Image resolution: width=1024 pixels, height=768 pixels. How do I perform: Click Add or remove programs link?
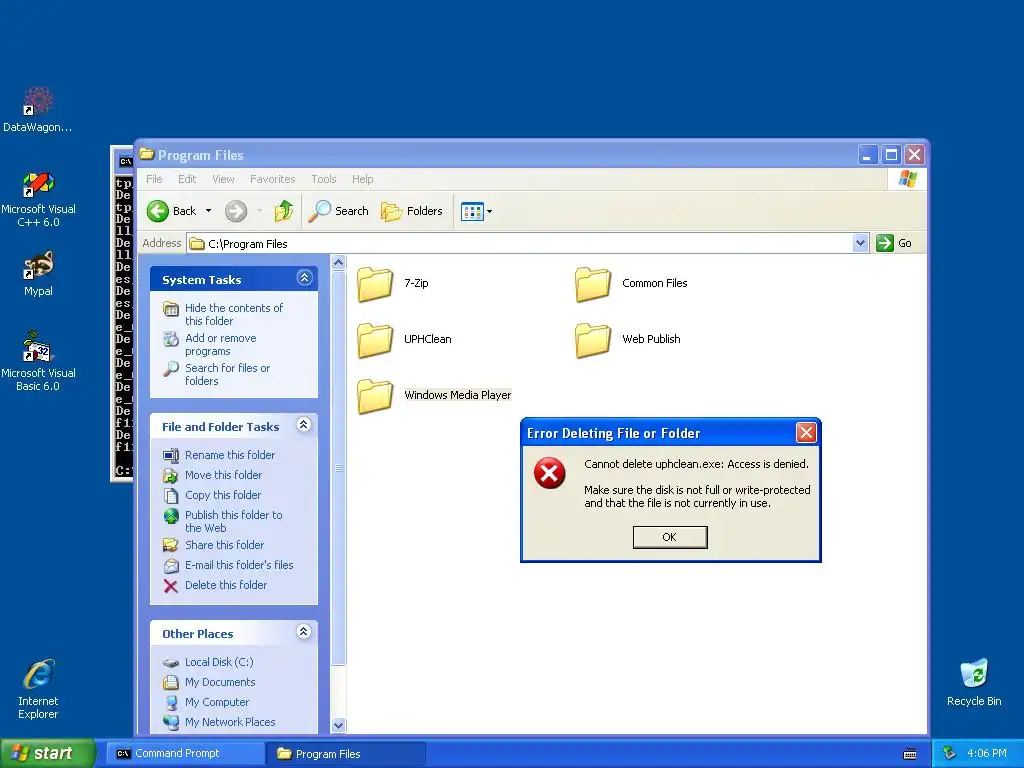click(221, 344)
